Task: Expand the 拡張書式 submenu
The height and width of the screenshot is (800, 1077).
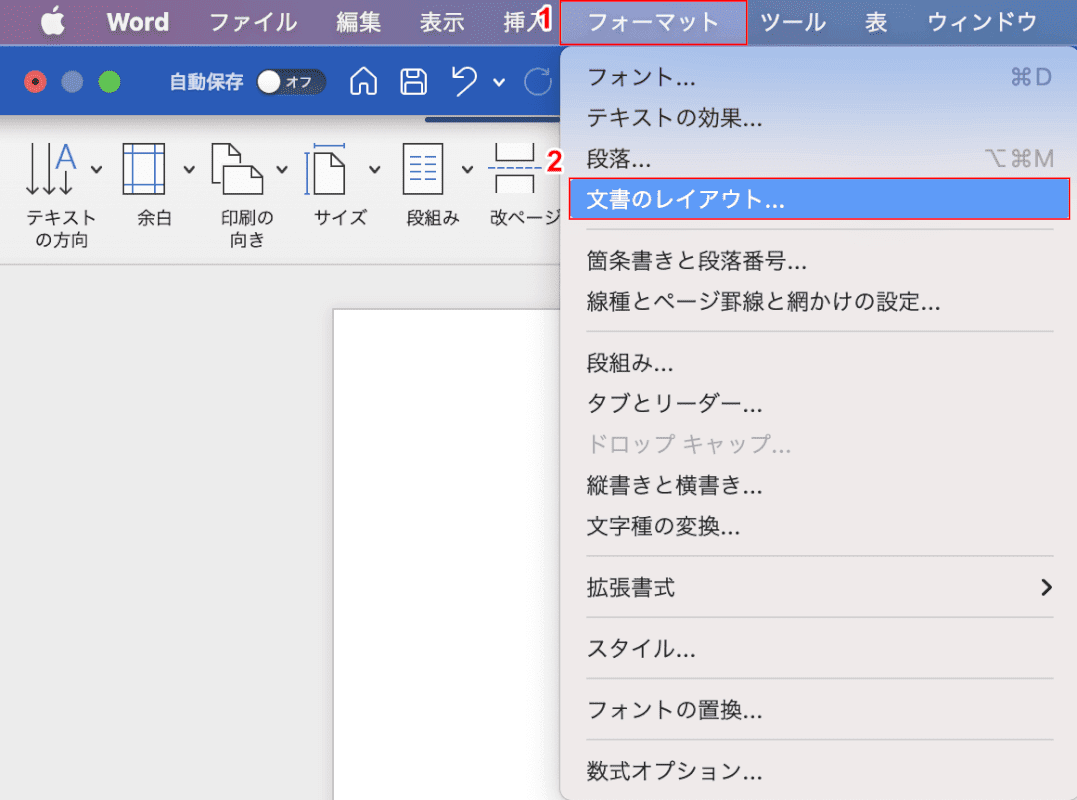Action: click(819, 588)
